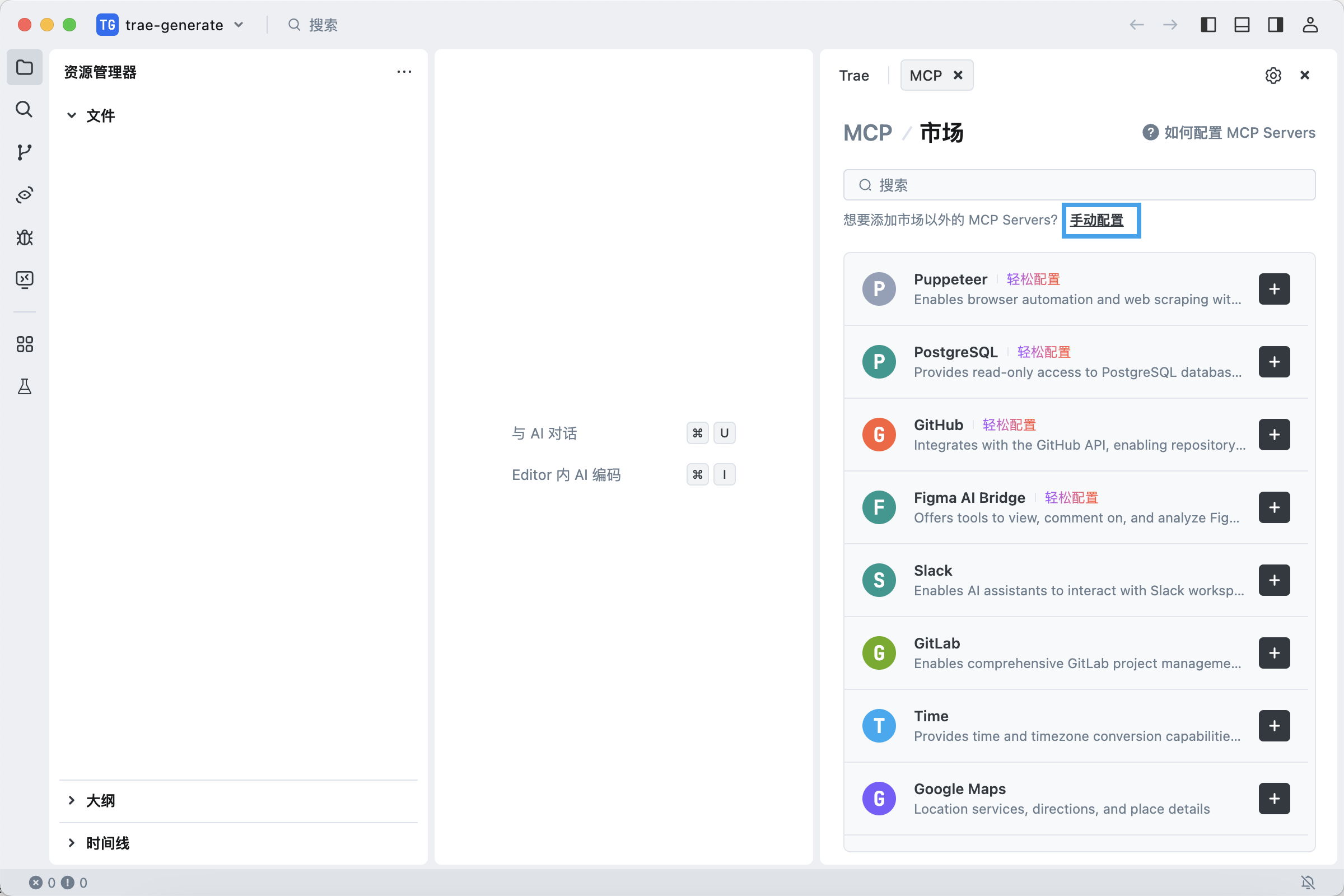Screen dimensions: 1344x896
Task: Click the MCP panel settings gear
Action: 1272,76
